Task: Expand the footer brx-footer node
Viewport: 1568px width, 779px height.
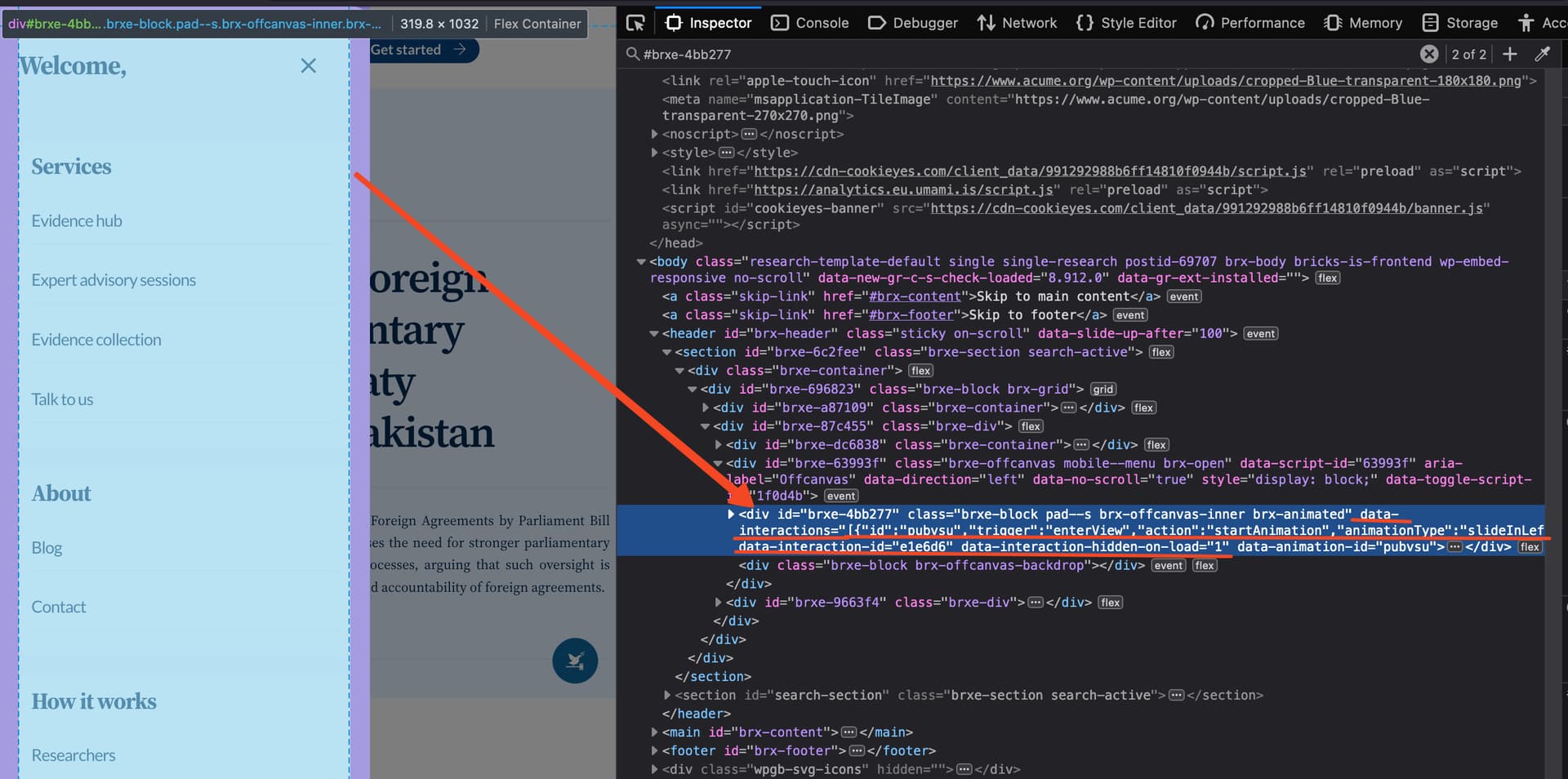Action: [654, 750]
